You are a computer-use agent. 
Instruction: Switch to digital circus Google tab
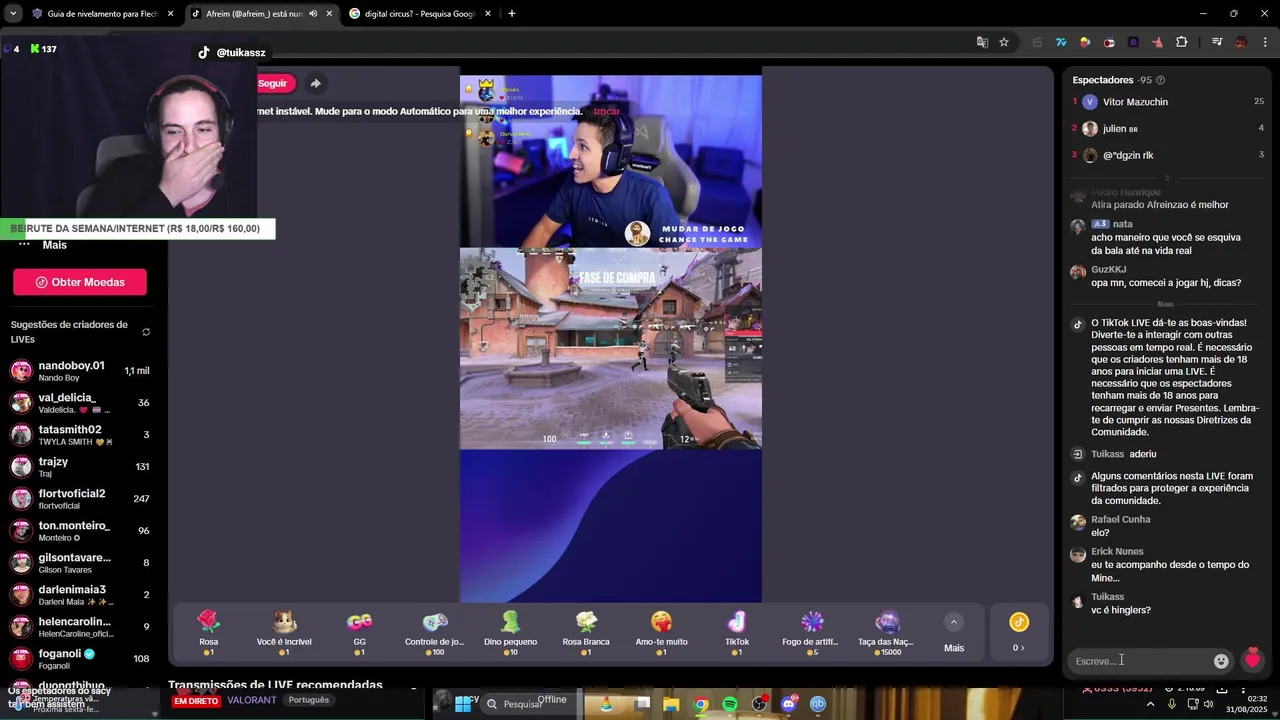[x=420, y=14]
